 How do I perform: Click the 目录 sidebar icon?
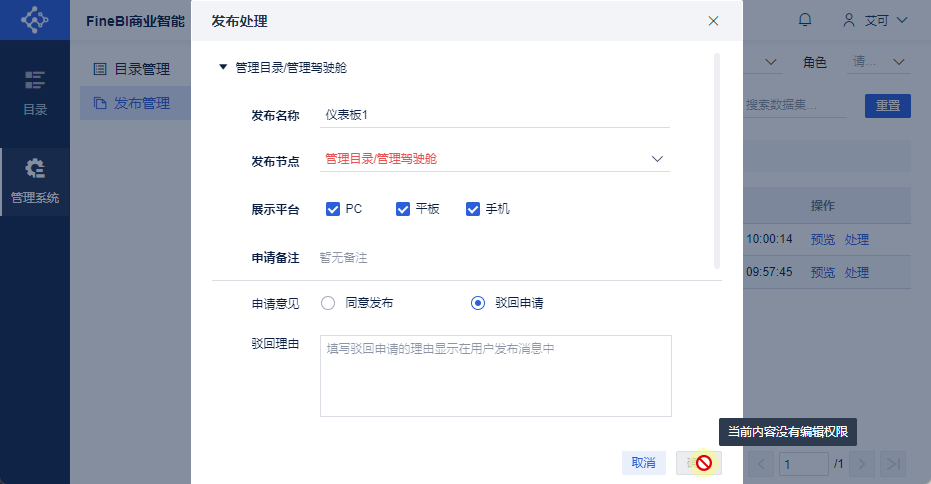pyautogui.click(x=35, y=80)
